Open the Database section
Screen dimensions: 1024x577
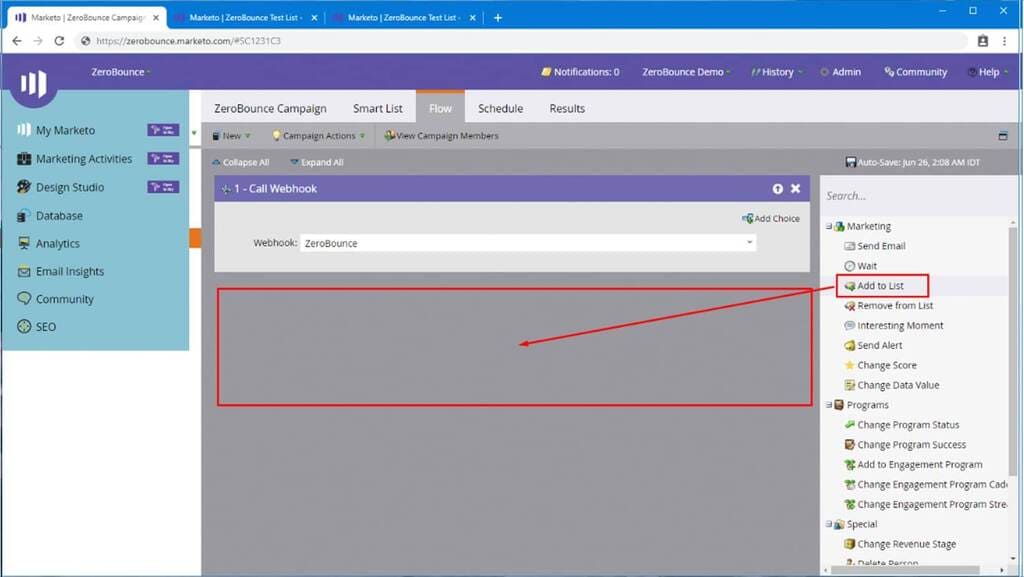(x=59, y=215)
